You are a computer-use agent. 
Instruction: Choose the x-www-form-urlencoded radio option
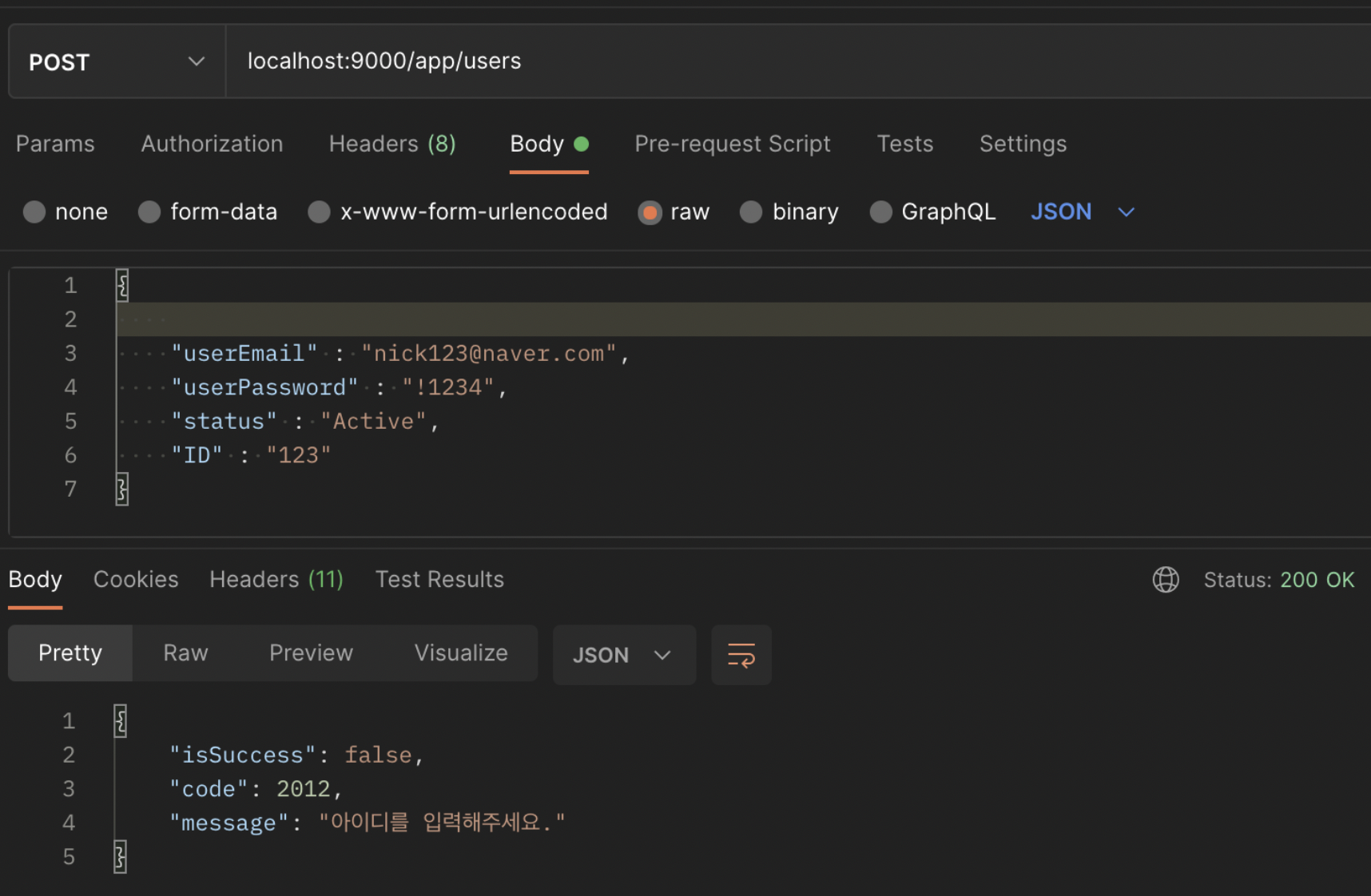click(320, 212)
